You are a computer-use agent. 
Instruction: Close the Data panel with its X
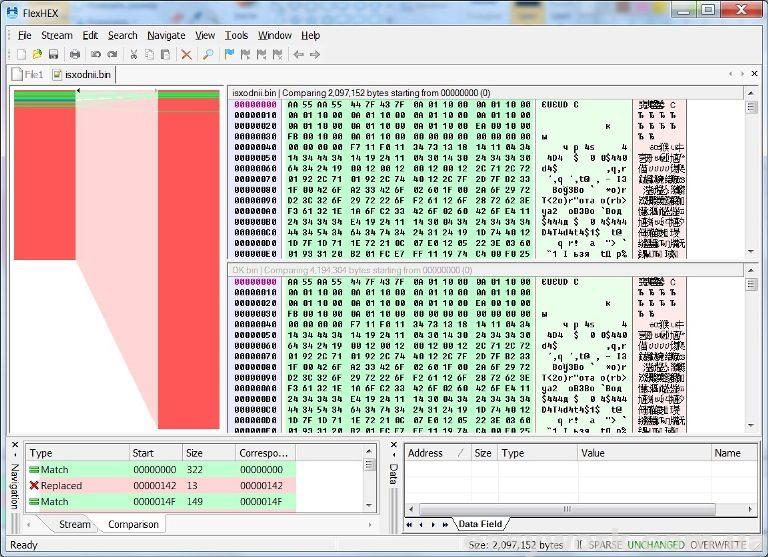click(393, 445)
